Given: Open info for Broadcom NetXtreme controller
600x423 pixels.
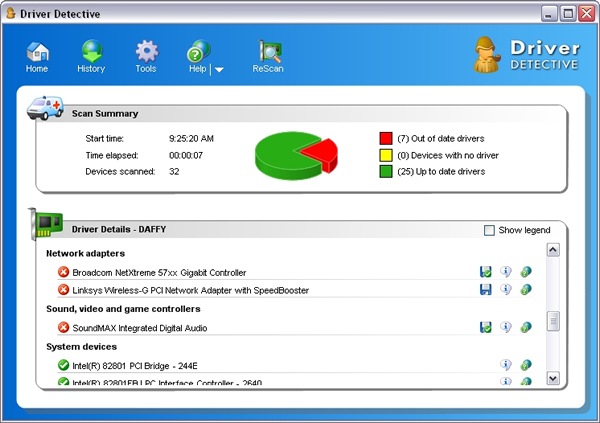Looking at the screenshot, I should click(505, 272).
